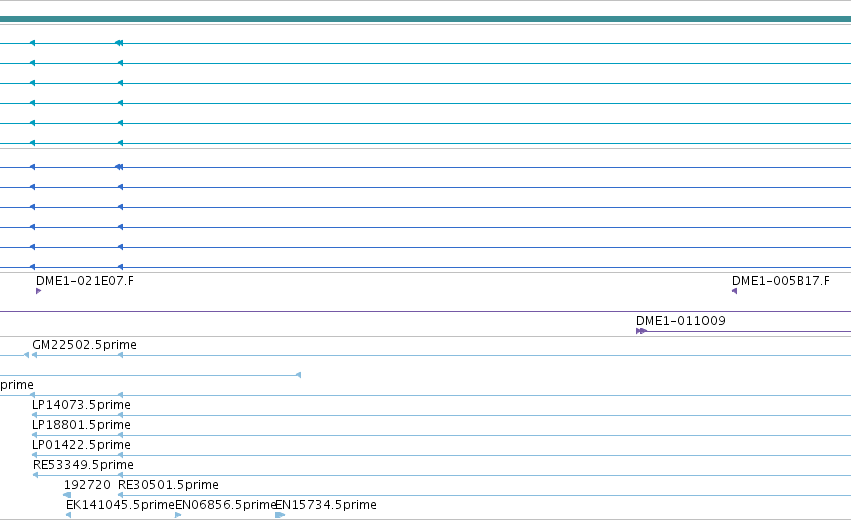
Task: Select the LP14073.5prime label
Action: pos(81,404)
